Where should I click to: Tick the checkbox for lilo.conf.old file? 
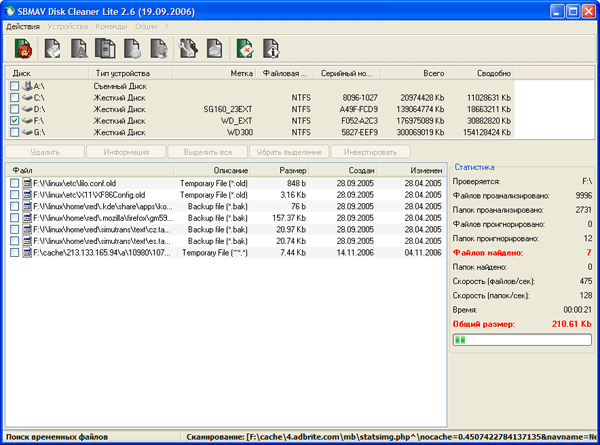[x=14, y=184]
